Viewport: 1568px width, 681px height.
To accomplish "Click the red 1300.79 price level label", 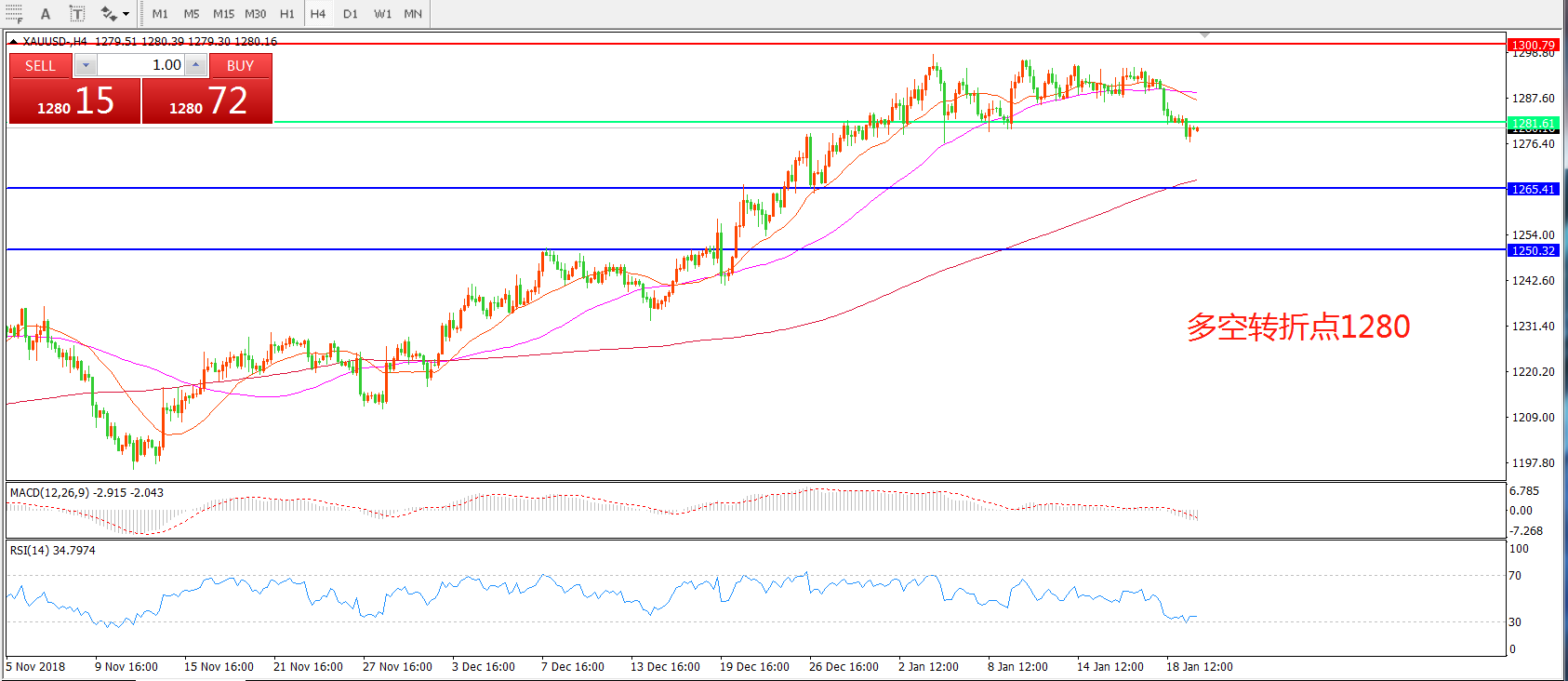I will coord(1533,45).
